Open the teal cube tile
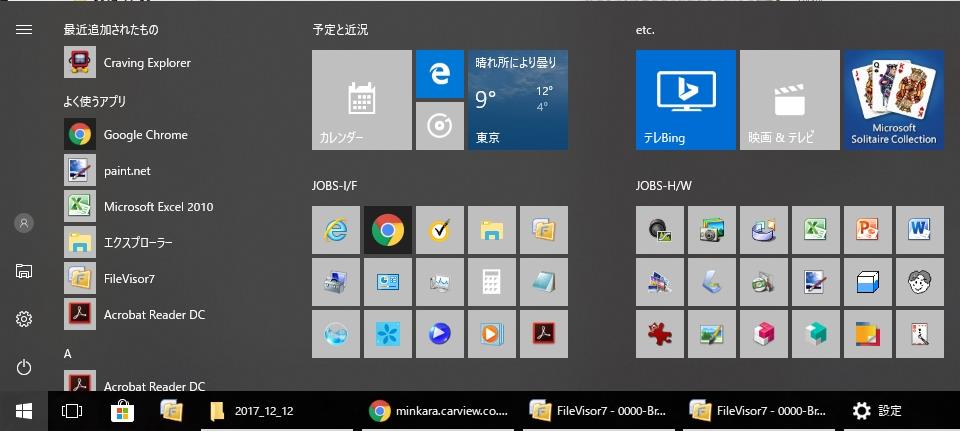 pos(816,334)
